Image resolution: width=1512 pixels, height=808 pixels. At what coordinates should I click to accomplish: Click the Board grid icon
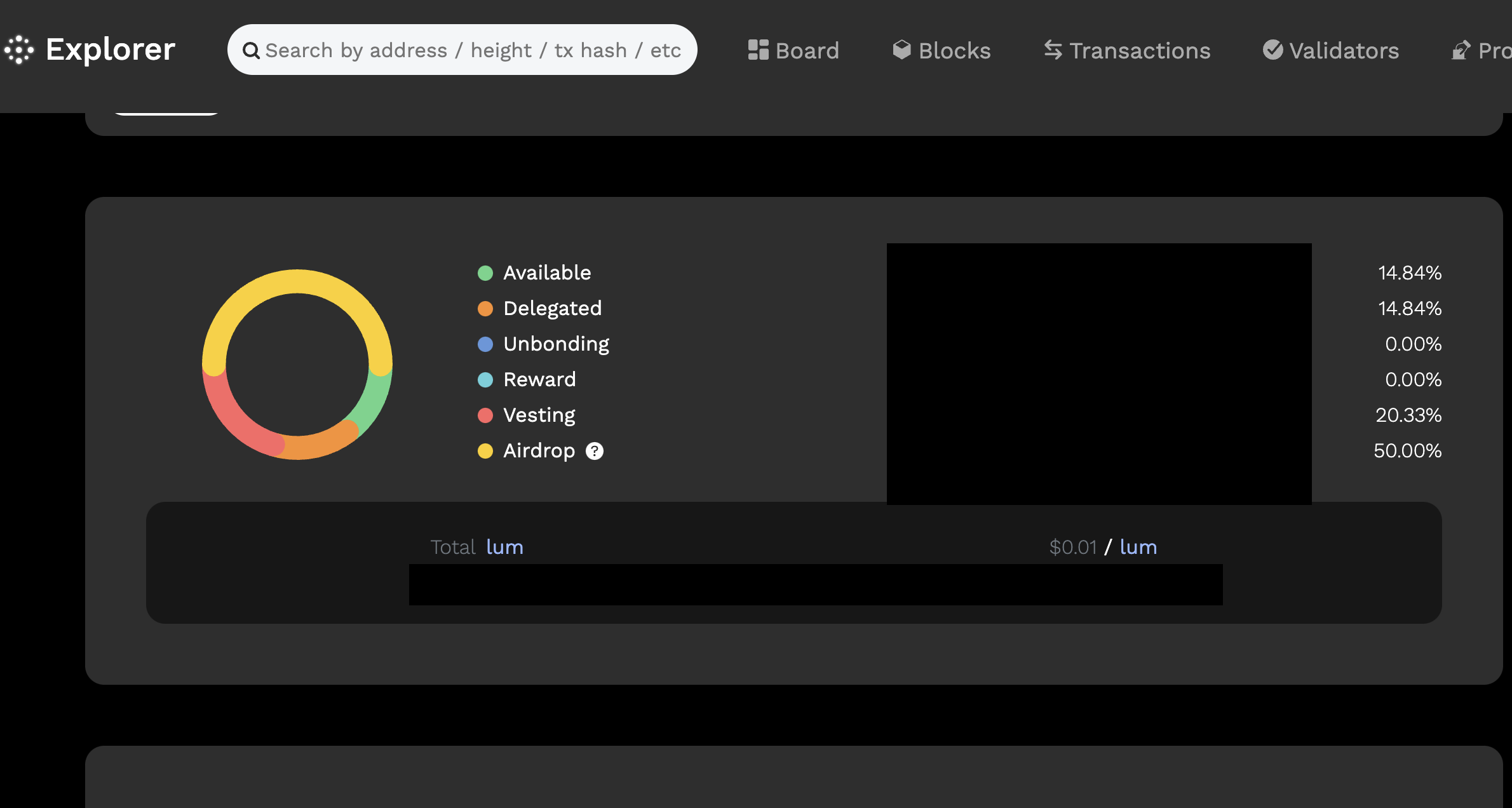click(x=758, y=50)
